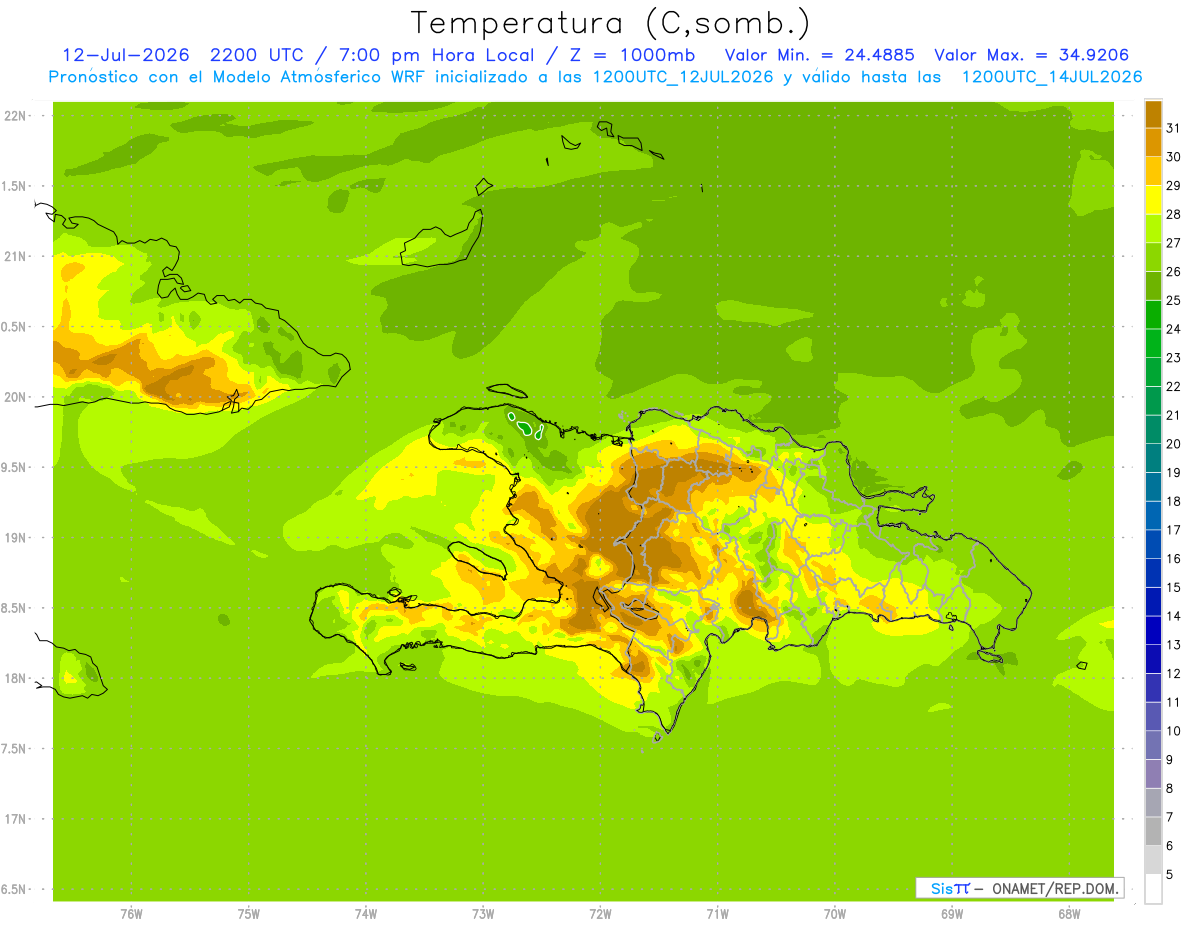Click the 69W longitude axis label
The width and height of the screenshot is (1200, 927).
[x=952, y=914]
